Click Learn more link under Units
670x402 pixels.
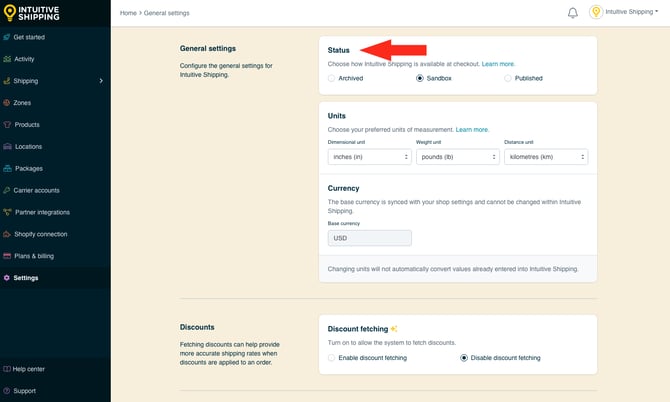(472, 129)
